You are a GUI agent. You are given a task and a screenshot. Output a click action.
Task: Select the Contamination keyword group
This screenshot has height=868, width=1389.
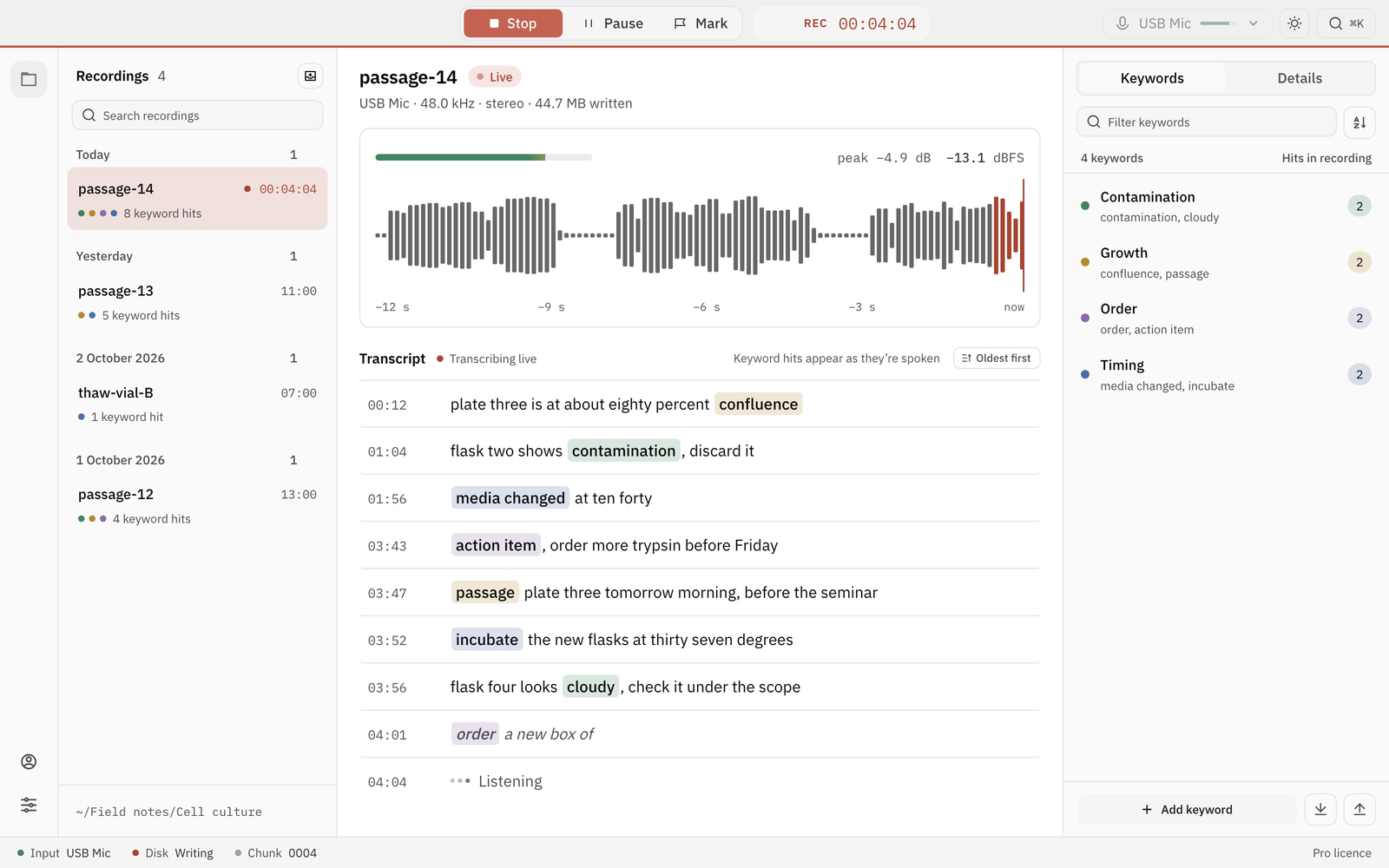pos(1226,207)
